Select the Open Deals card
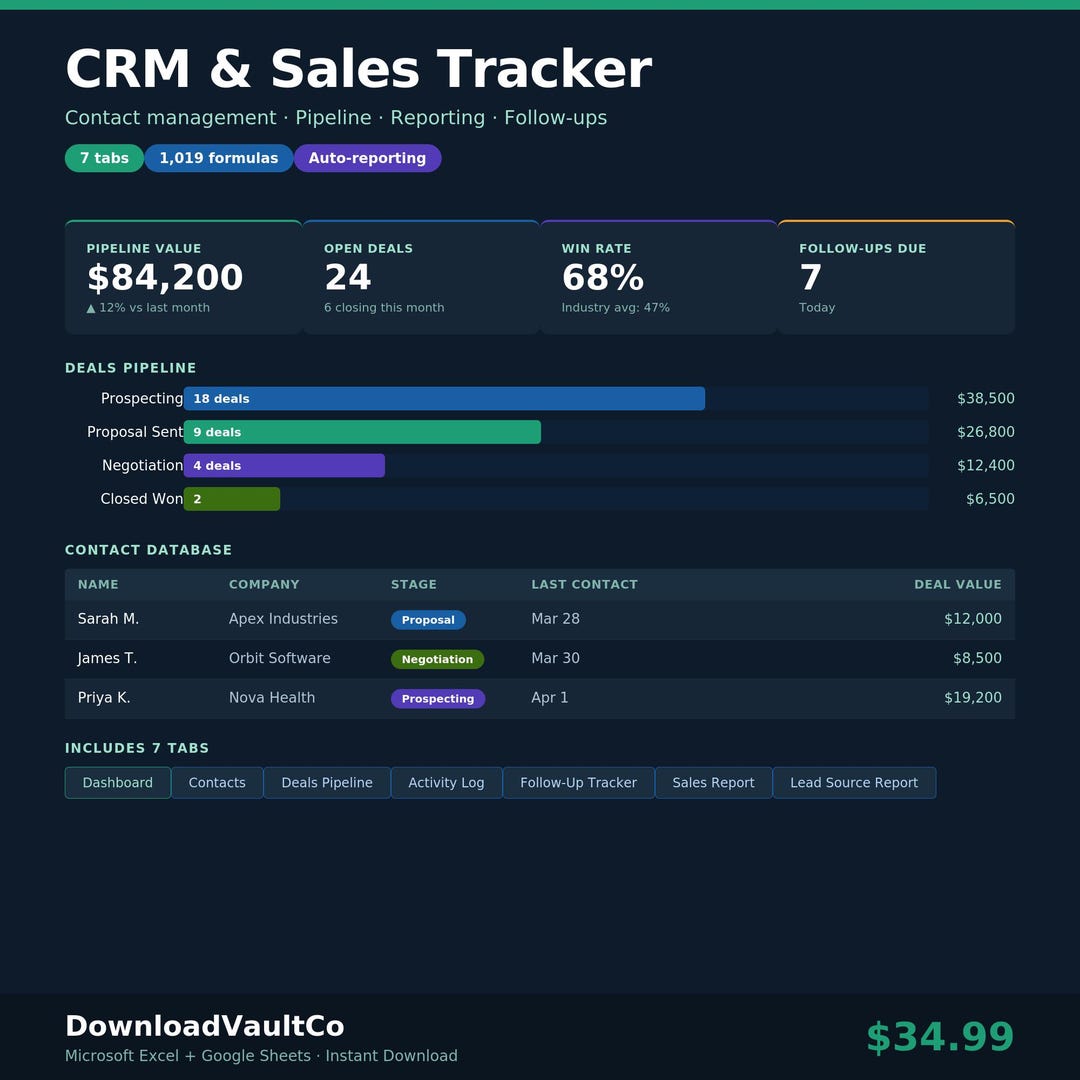Screen dimensions: 1080x1080 421,278
